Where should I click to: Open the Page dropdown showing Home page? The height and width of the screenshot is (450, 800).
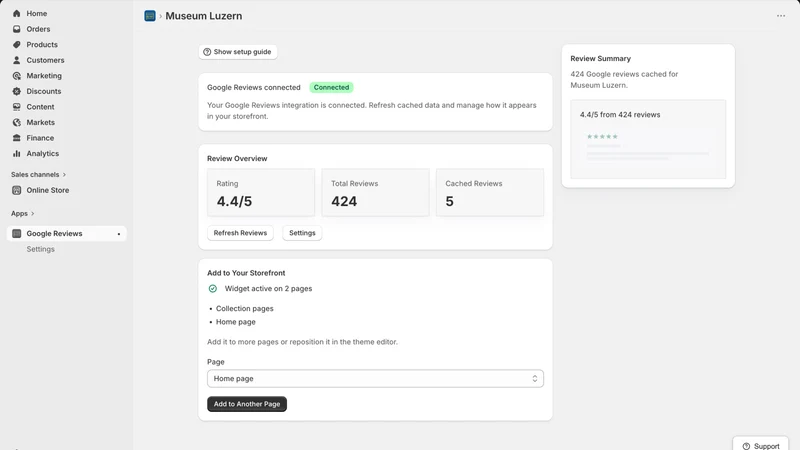tap(375, 379)
